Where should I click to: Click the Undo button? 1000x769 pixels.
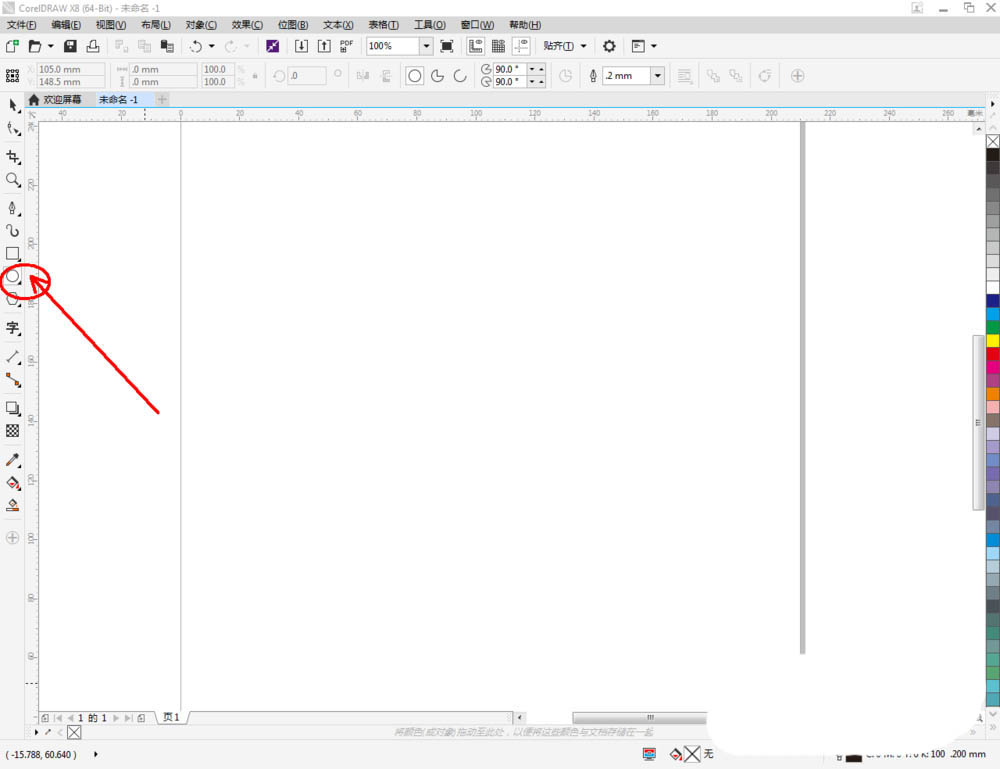click(x=196, y=46)
